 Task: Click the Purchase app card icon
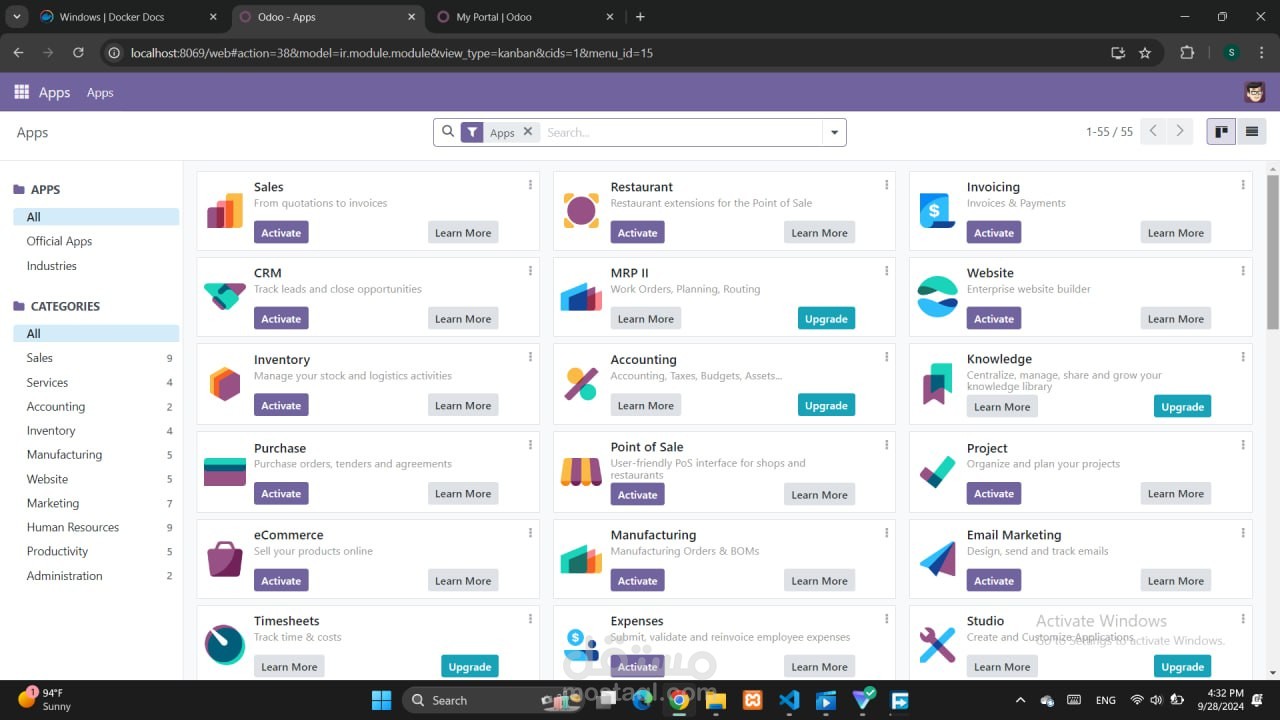(x=225, y=472)
